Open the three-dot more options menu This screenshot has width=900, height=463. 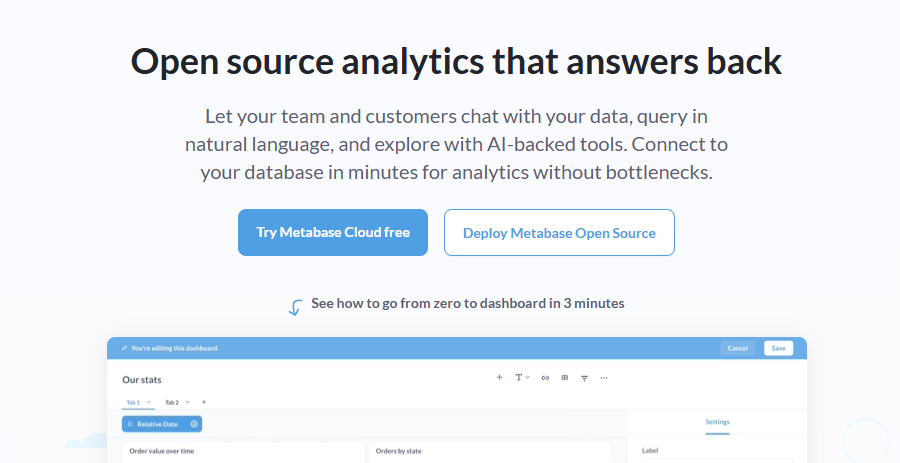(x=604, y=378)
